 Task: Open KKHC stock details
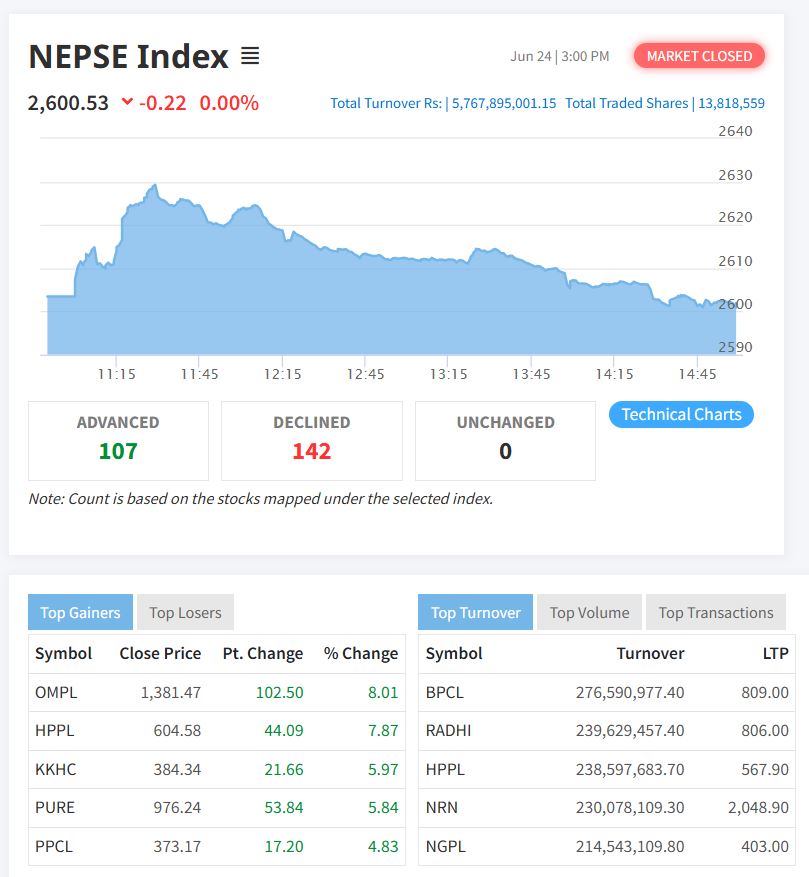(x=56, y=769)
